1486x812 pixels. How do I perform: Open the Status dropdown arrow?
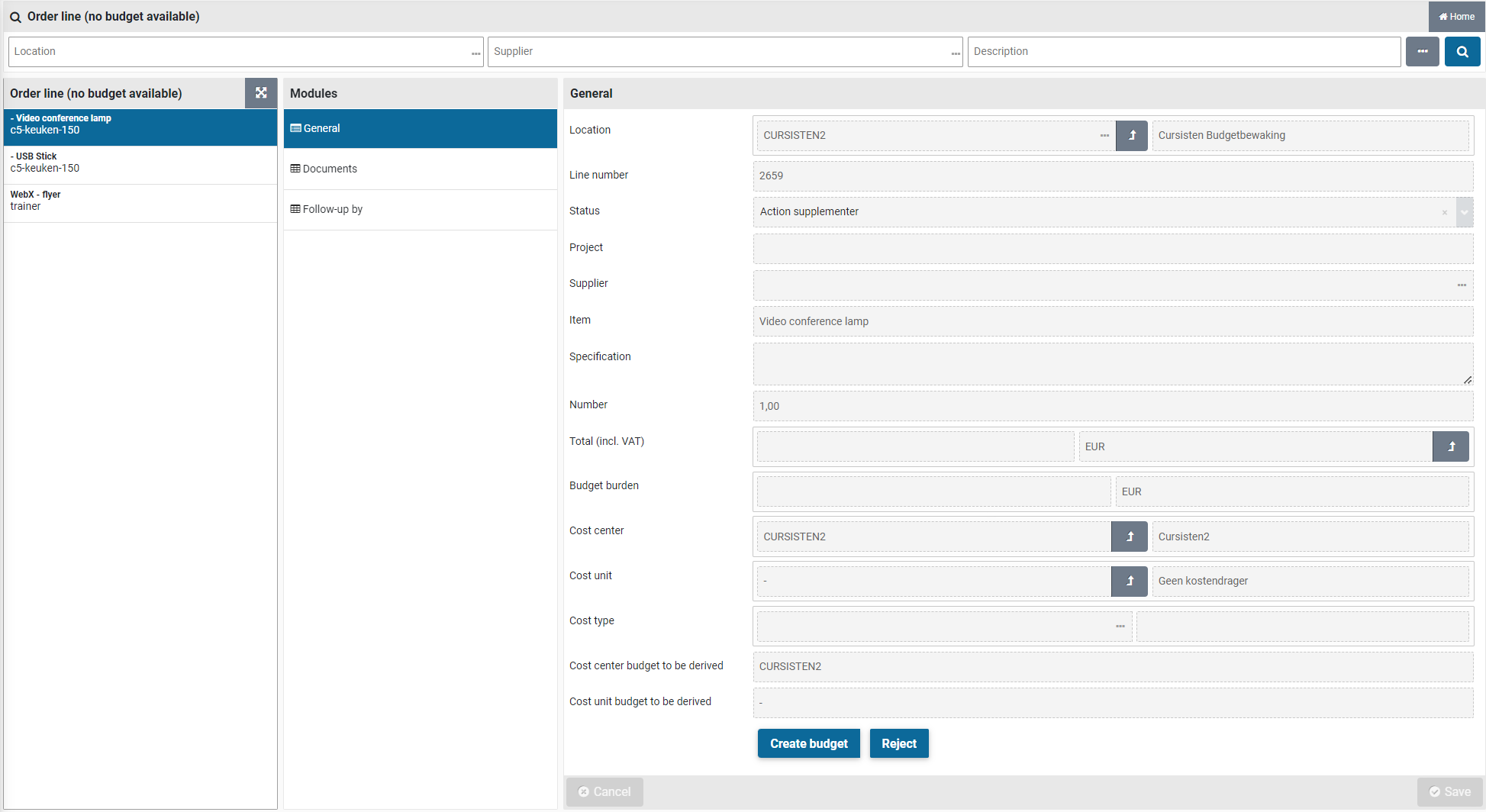tap(1464, 213)
